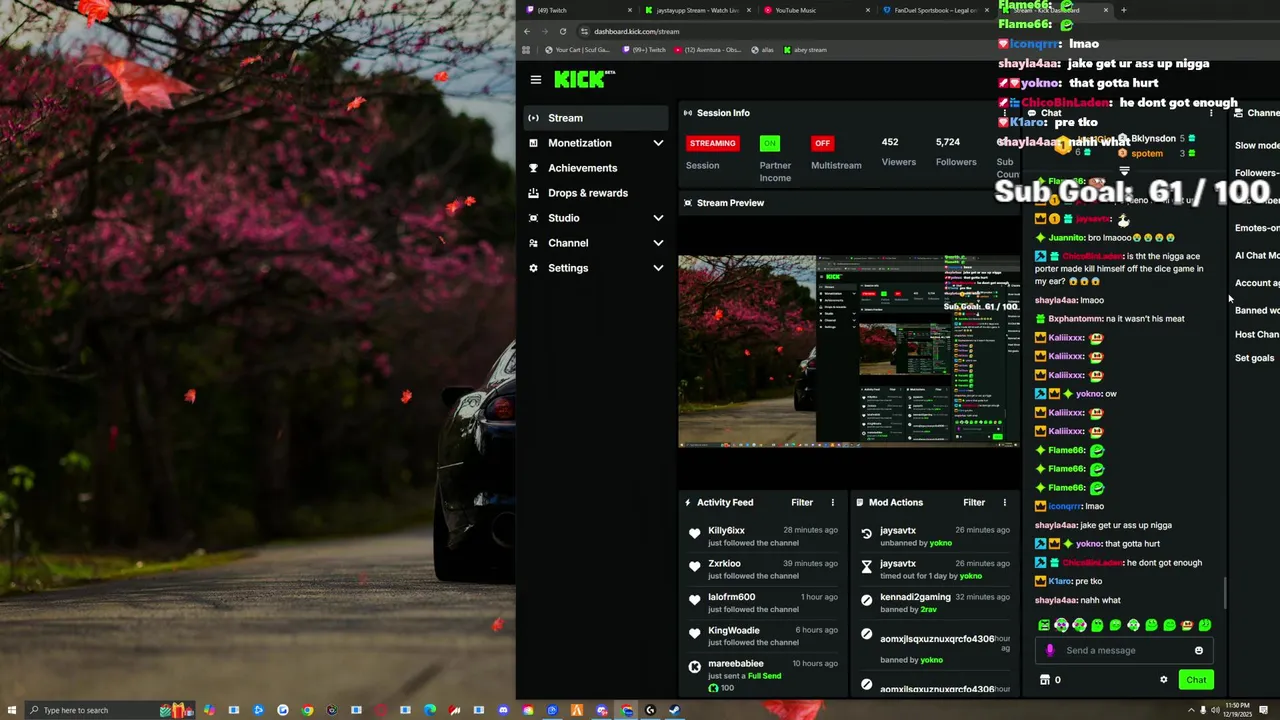1280x720 pixels.
Task: Insert the burger-like emote in the emote row
Action: coord(1187,625)
